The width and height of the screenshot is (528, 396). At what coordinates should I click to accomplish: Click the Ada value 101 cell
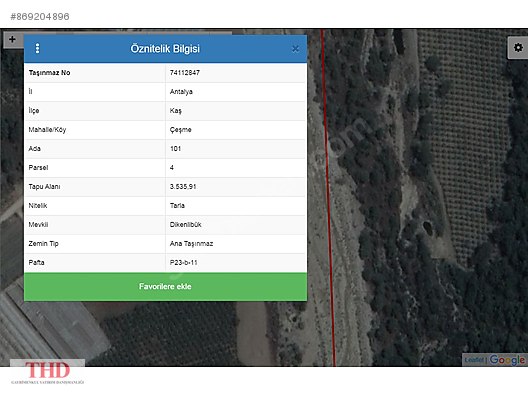pyautogui.click(x=235, y=148)
